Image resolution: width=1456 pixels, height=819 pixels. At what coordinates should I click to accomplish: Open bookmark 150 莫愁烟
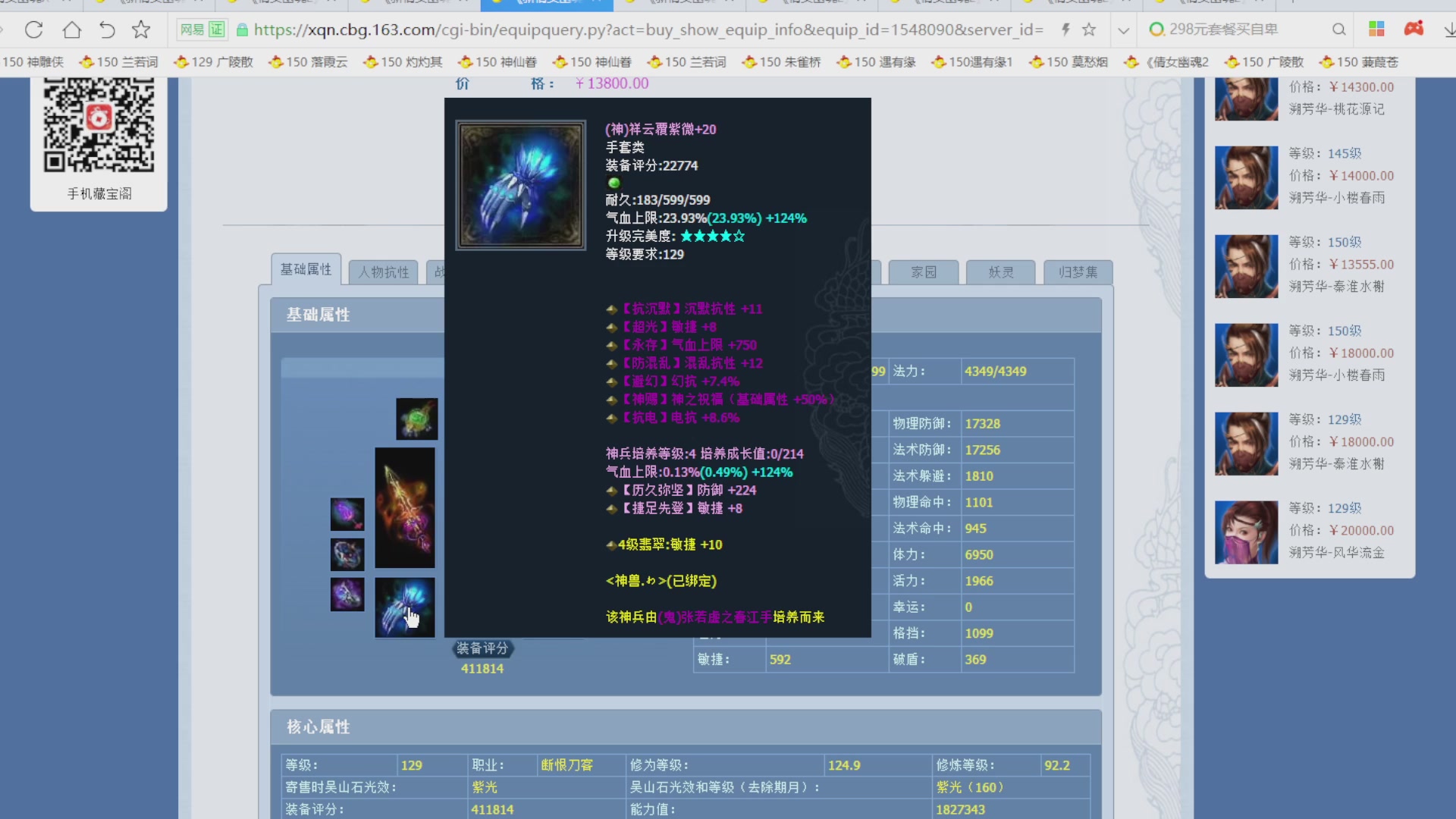click(x=1068, y=62)
